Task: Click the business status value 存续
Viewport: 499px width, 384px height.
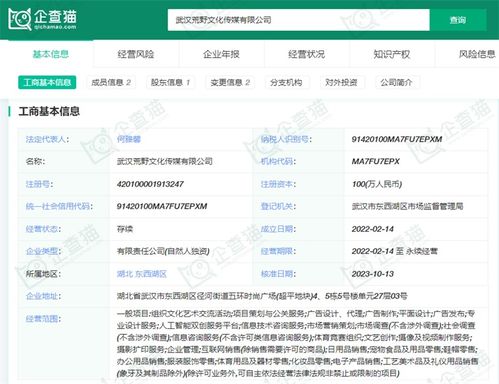Action: pos(125,229)
